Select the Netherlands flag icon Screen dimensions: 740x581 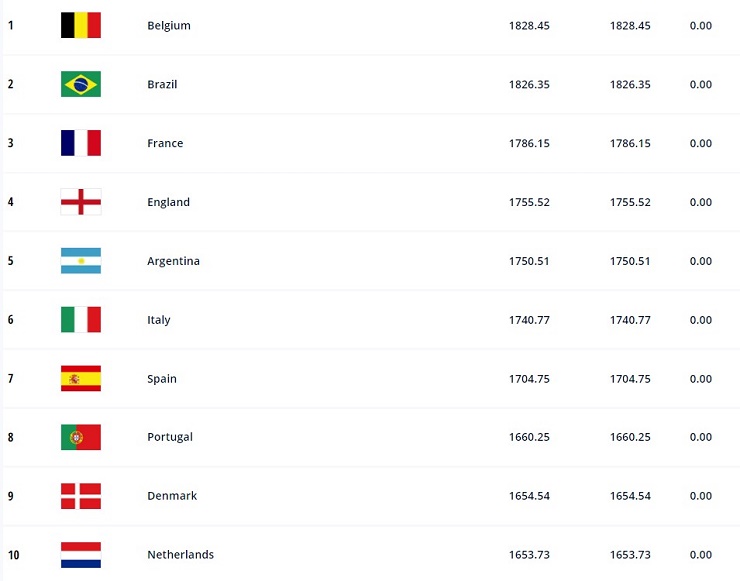pos(81,555)
